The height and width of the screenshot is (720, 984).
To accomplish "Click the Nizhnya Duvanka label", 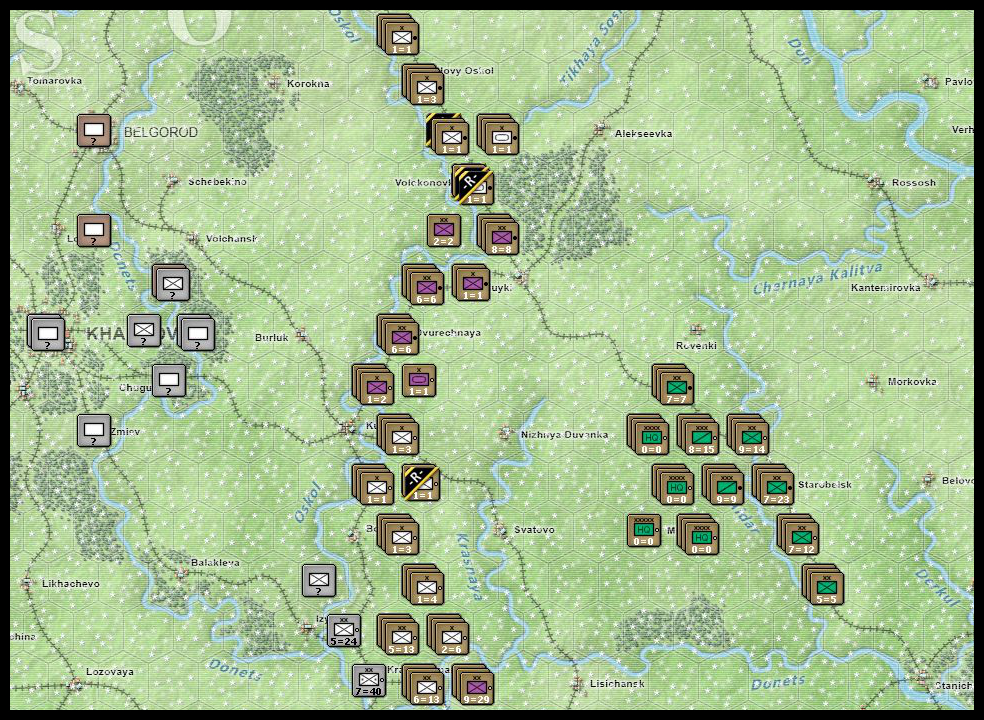I will click(564, 434).
